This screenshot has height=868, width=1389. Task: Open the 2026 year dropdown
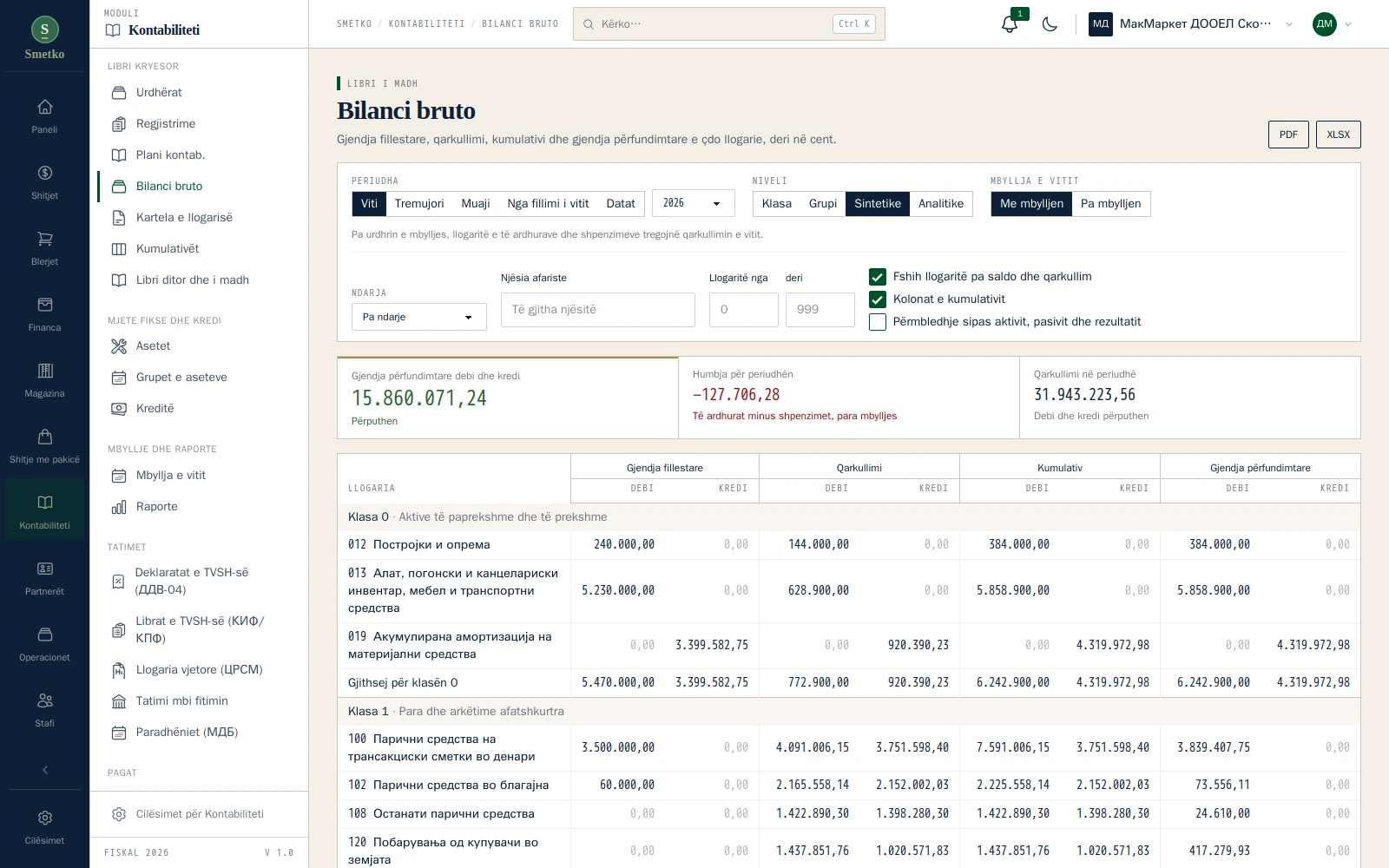(693, 203)
